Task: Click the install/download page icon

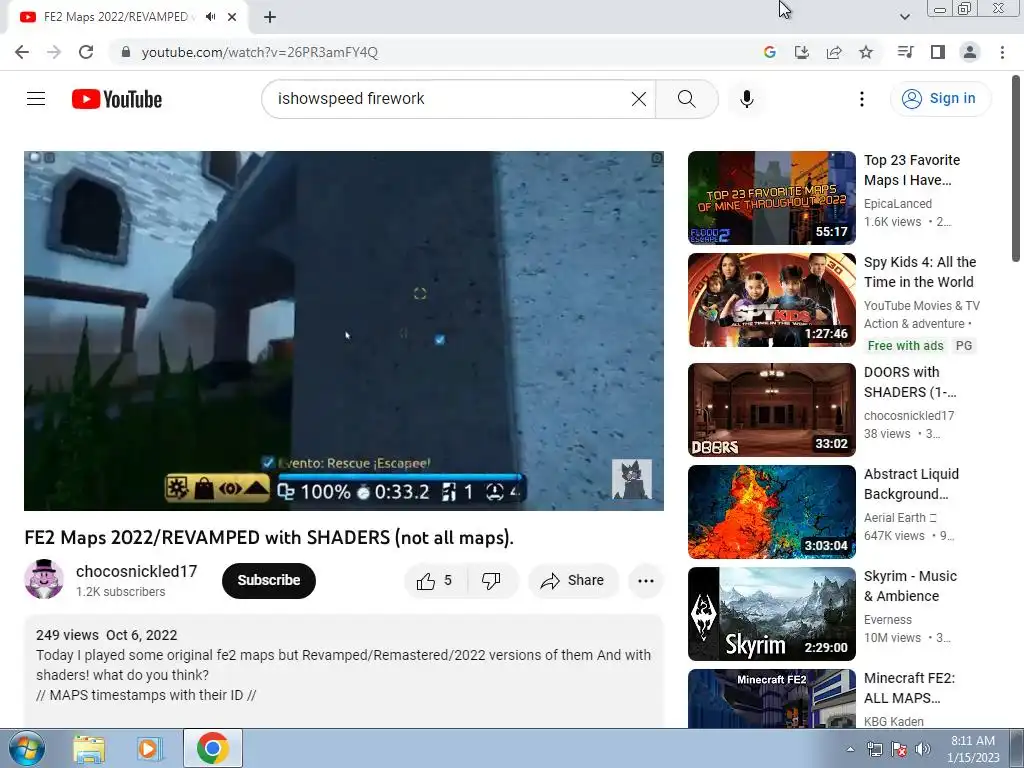Action: point(801,52)
